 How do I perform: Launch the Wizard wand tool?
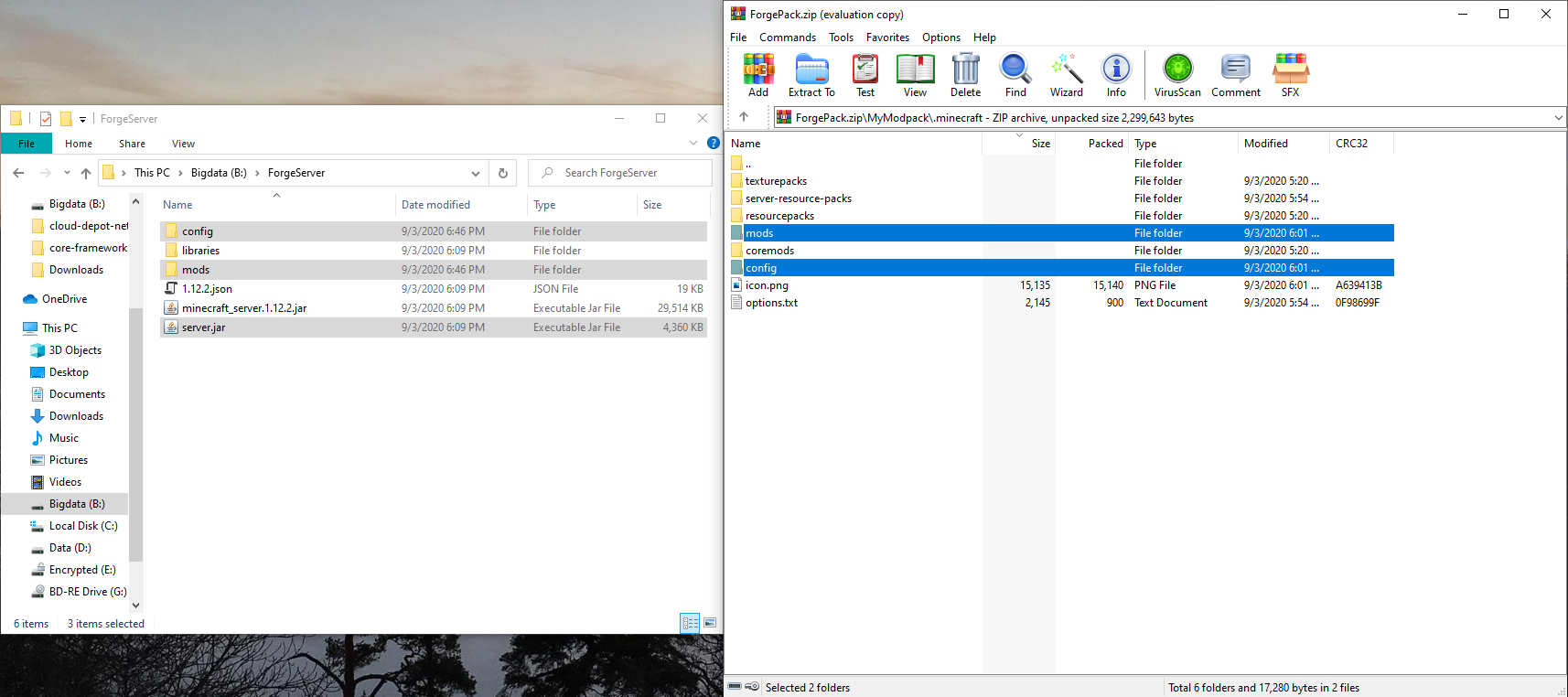(1067, 75)
